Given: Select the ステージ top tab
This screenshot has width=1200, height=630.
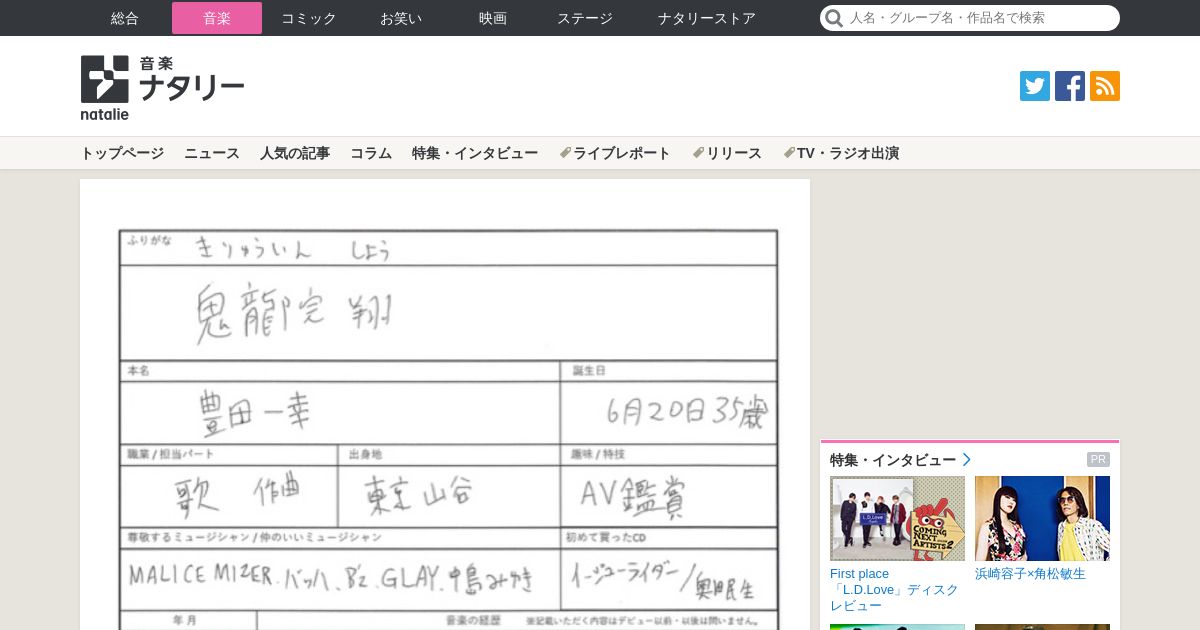Looking at the screenshot, I should click(x=585, y=18).
